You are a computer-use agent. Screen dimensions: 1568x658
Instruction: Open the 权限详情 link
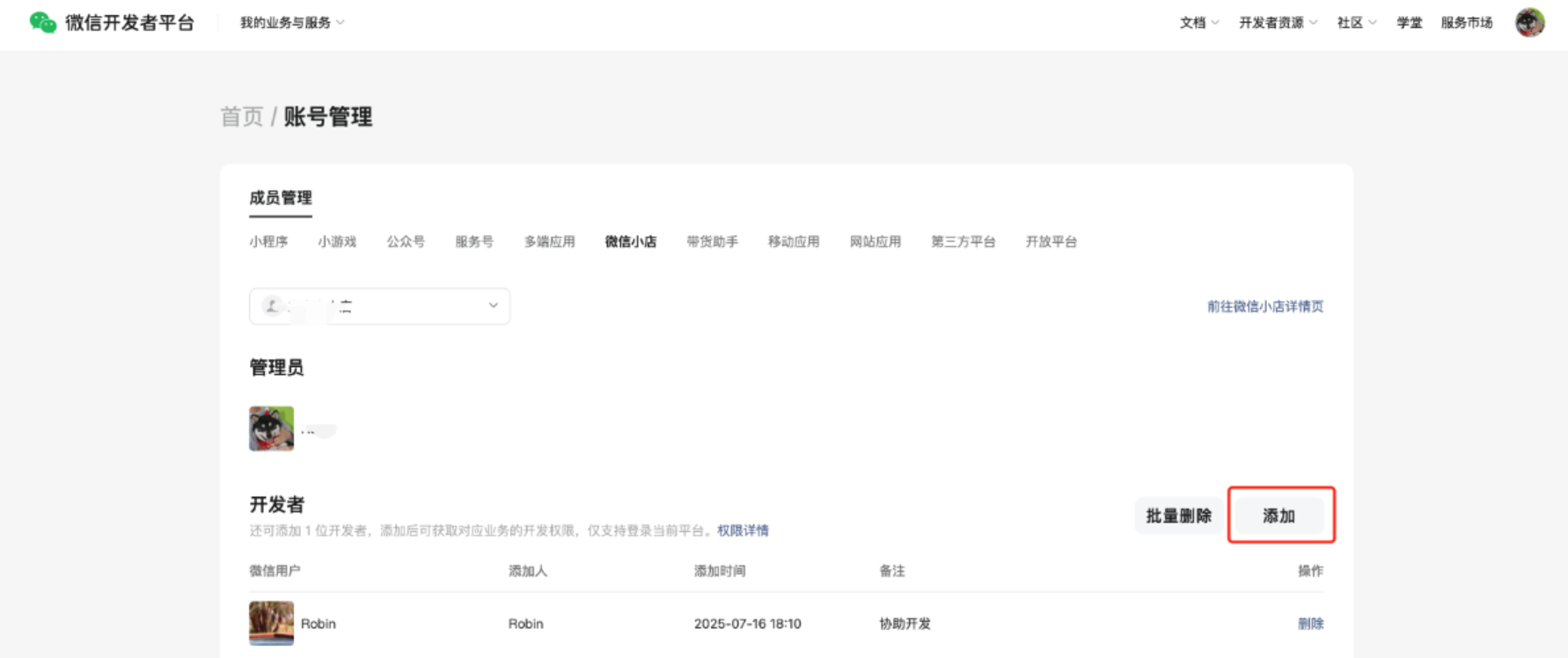743,530
